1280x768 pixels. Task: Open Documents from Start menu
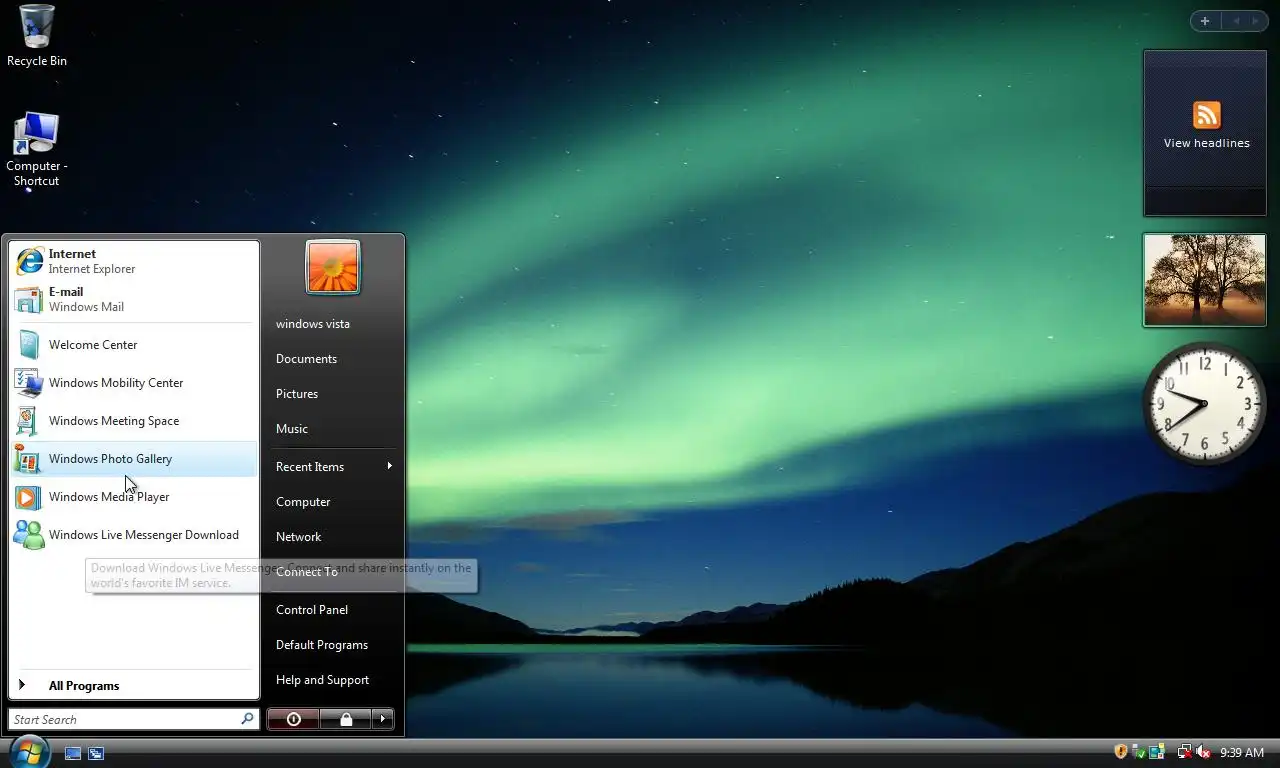click(333, 359)
